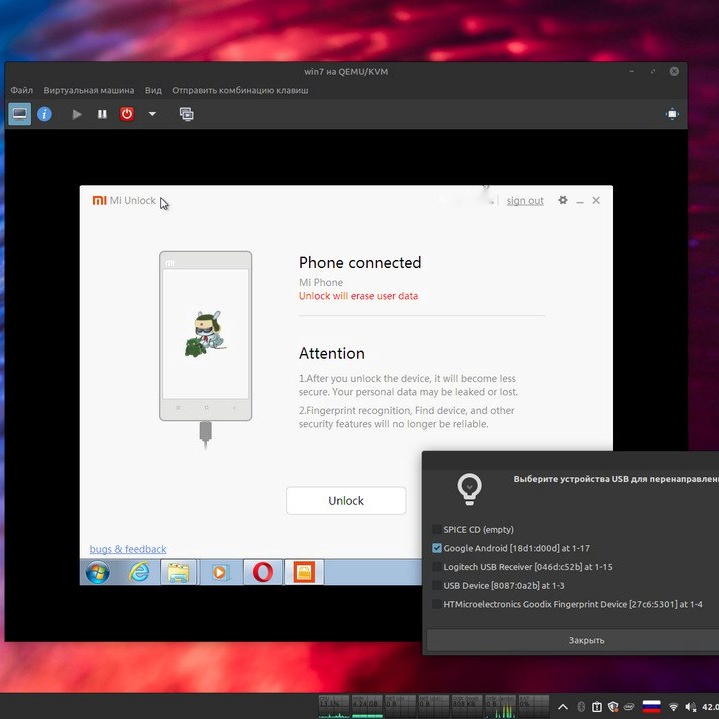Click the lightbulb icon in the USB dialog

(469, 489)
